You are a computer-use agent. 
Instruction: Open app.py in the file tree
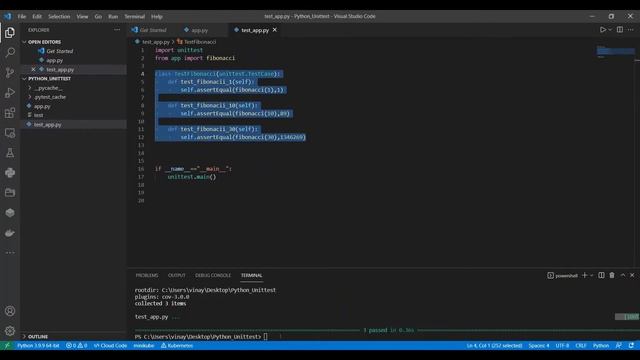tap(42, 106)
